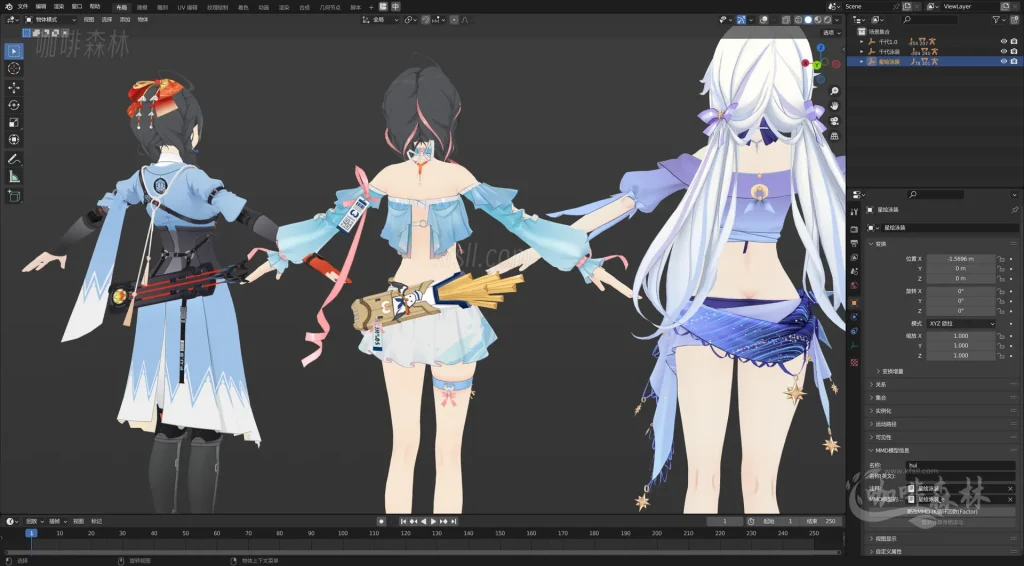Open the 文件 File menu
This screenshot has width=1024, height=566.
(x=23, y=7)
